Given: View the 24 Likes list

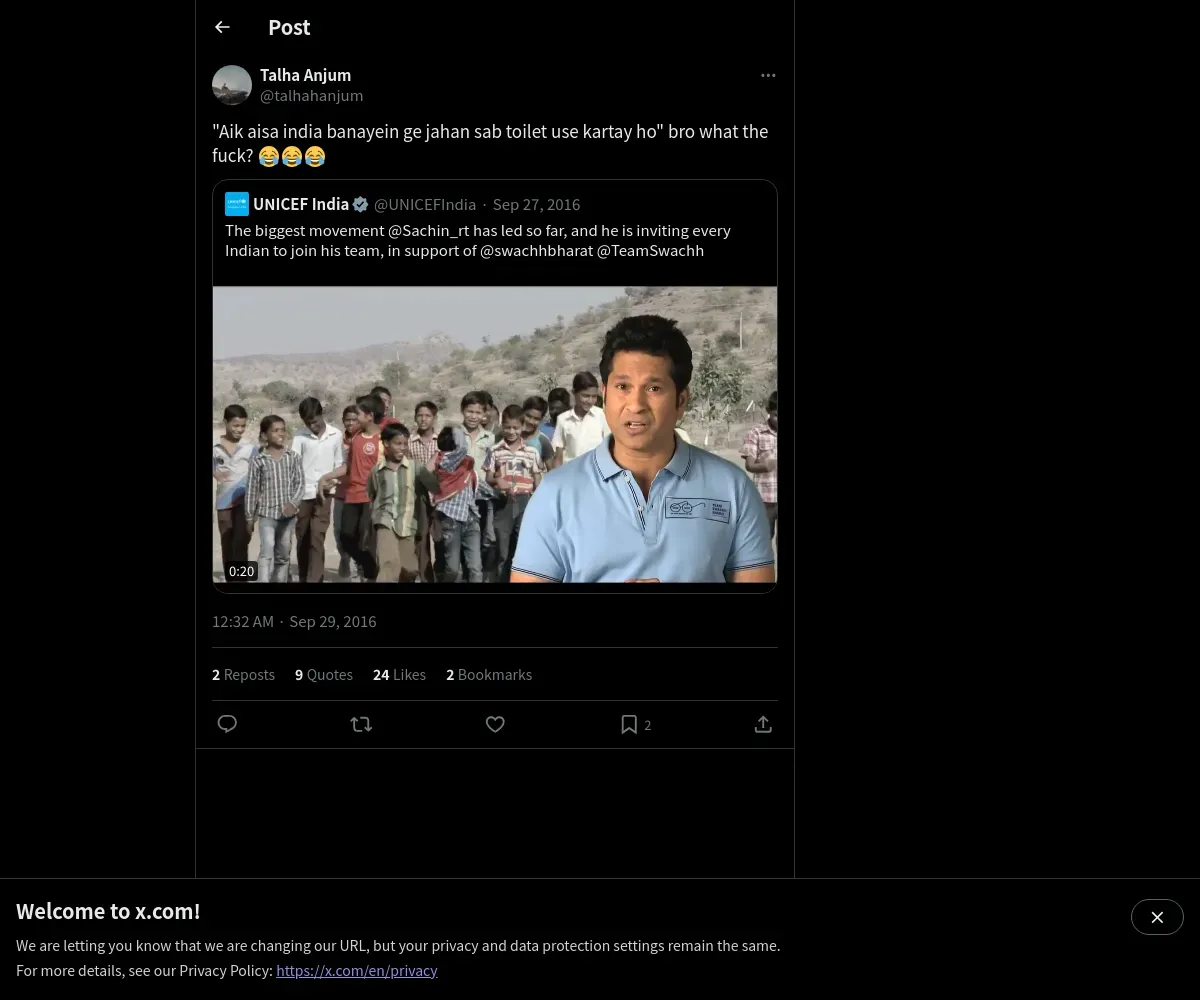Looking at the screenshot, I should coord(399,675).
